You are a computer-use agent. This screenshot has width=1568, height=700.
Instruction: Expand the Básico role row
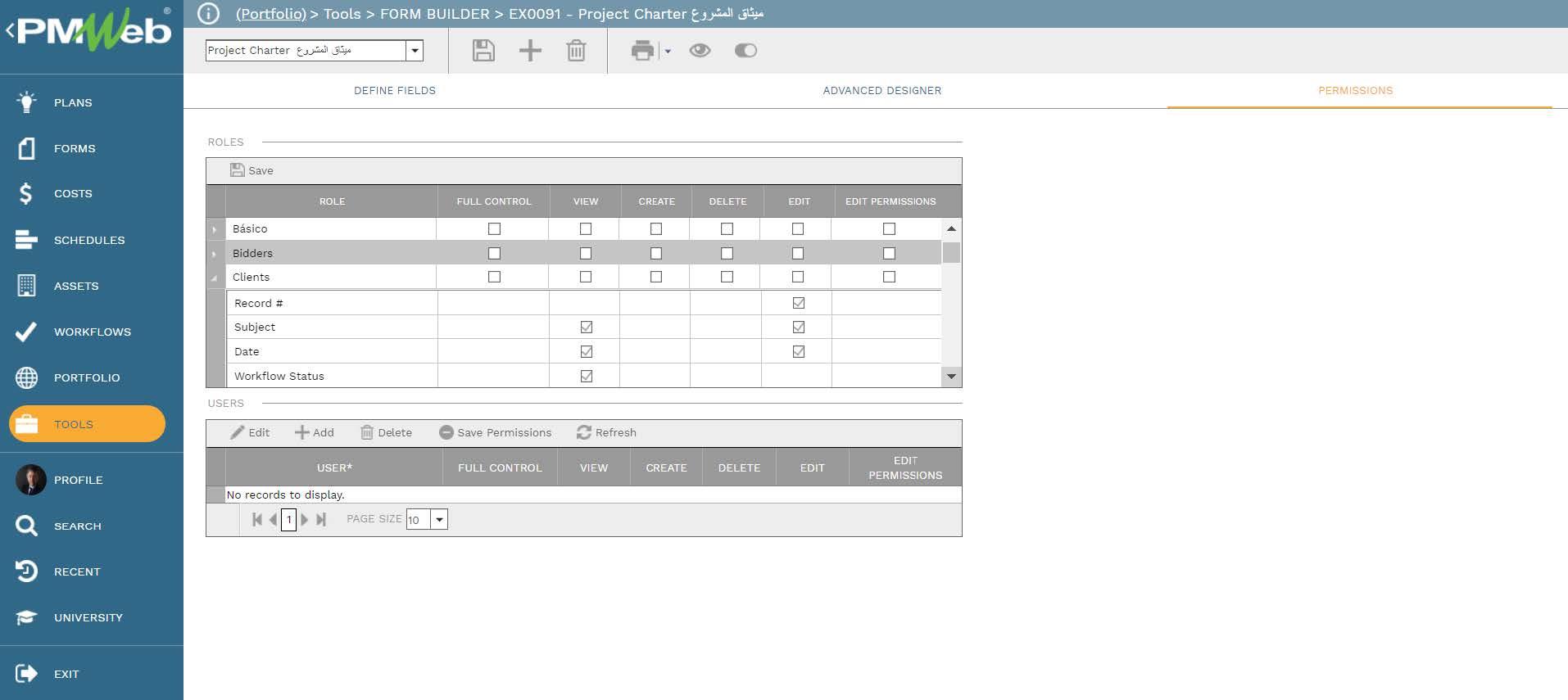click(215, 229)
